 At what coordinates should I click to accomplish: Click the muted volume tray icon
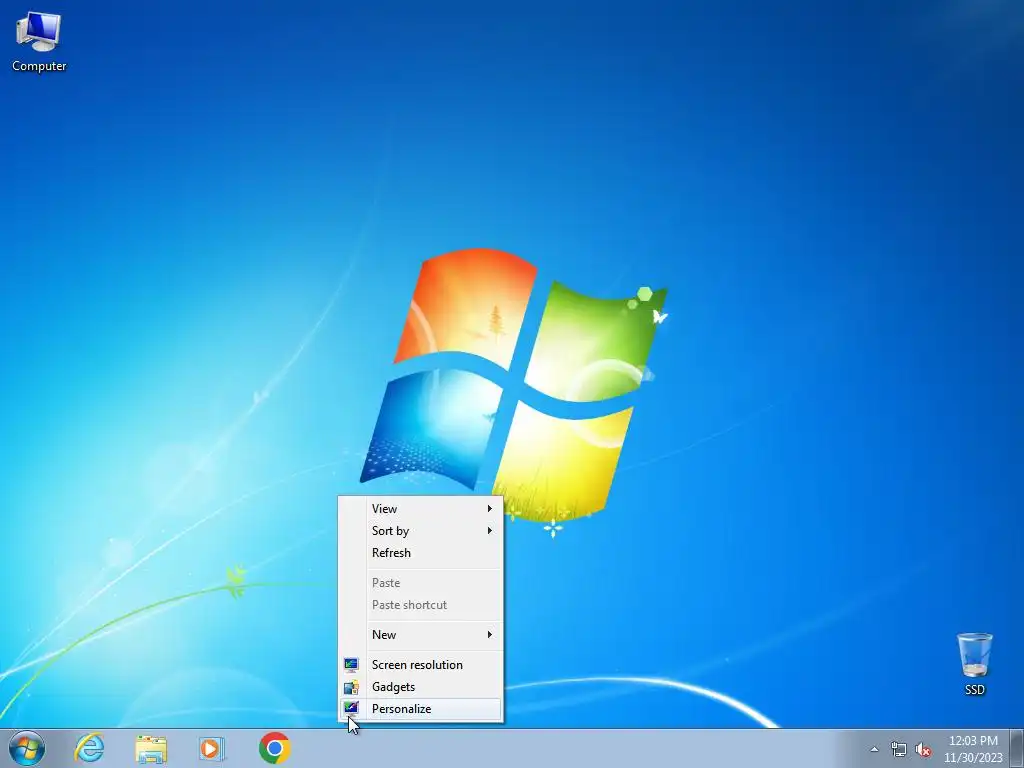tap(923, 750)
